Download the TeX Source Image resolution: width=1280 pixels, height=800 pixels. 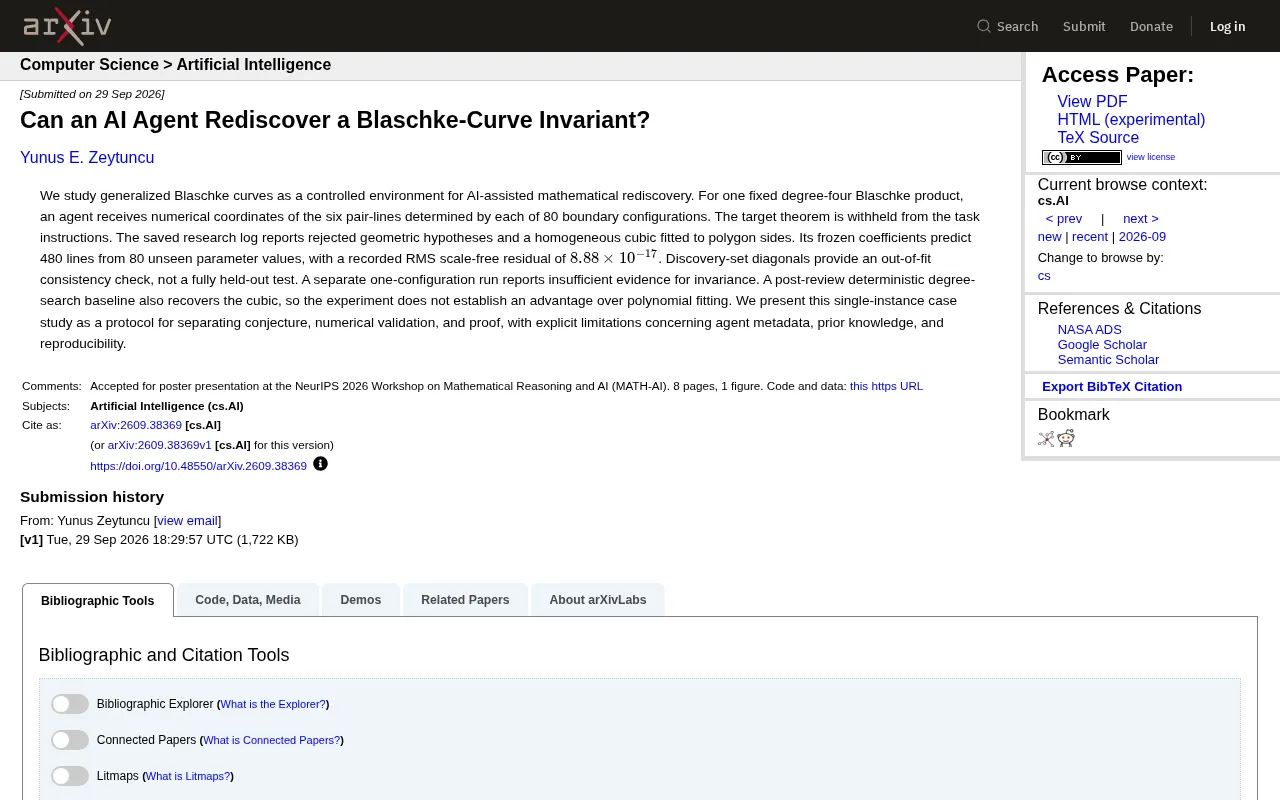pos(1098,138)
